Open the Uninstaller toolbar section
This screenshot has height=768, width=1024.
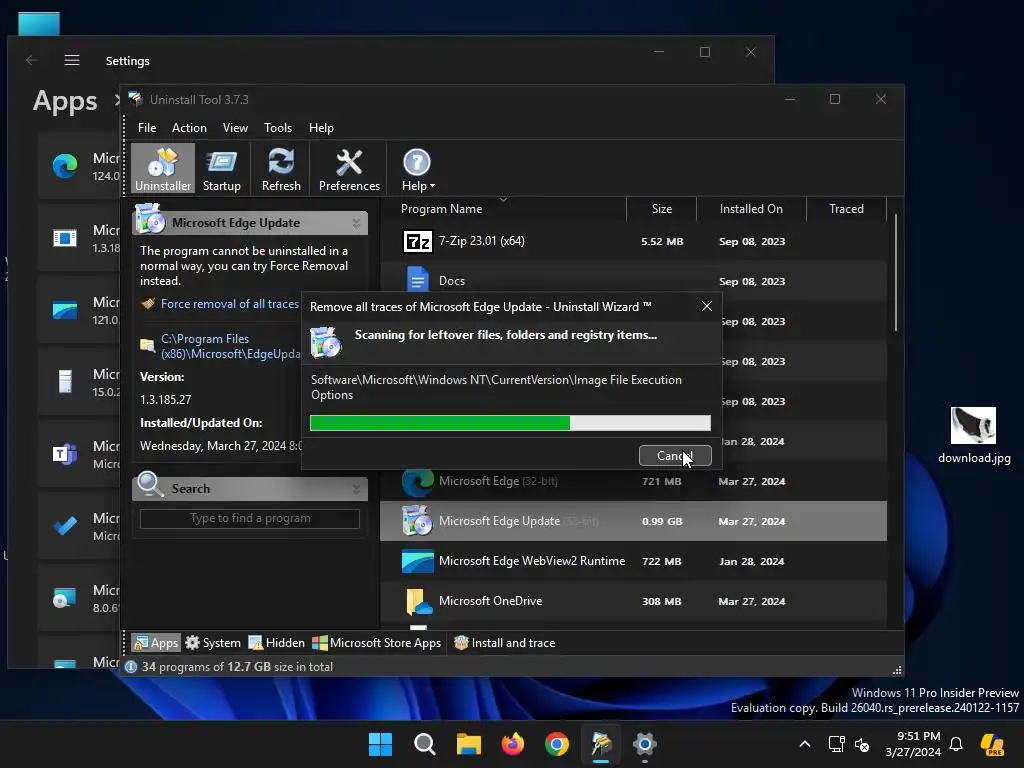point(163,168)
